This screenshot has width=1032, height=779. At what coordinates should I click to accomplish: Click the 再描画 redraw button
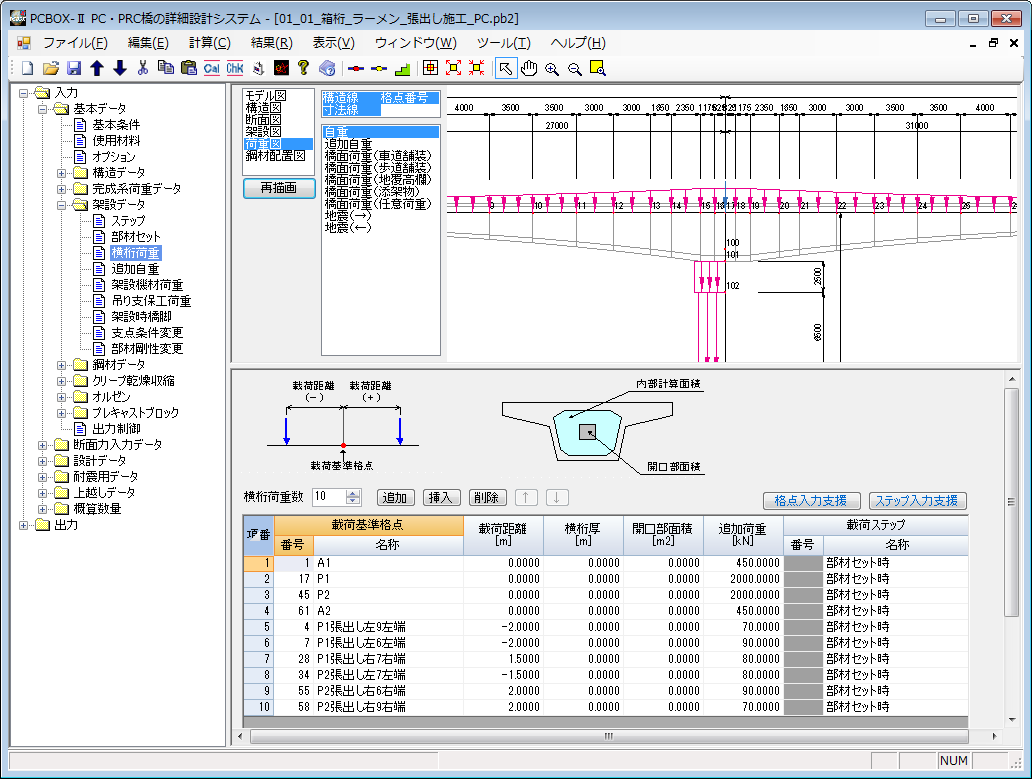coord(279,188)
